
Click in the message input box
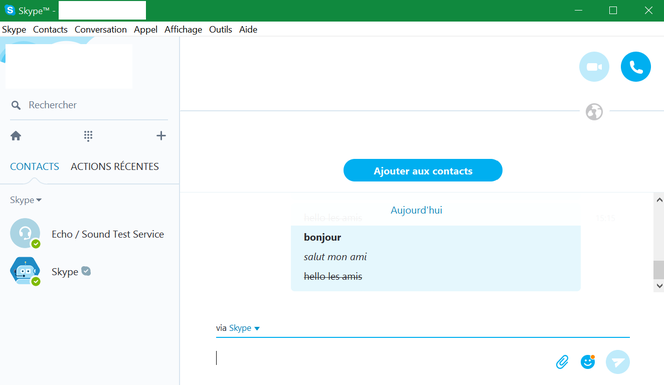(381, 358)
